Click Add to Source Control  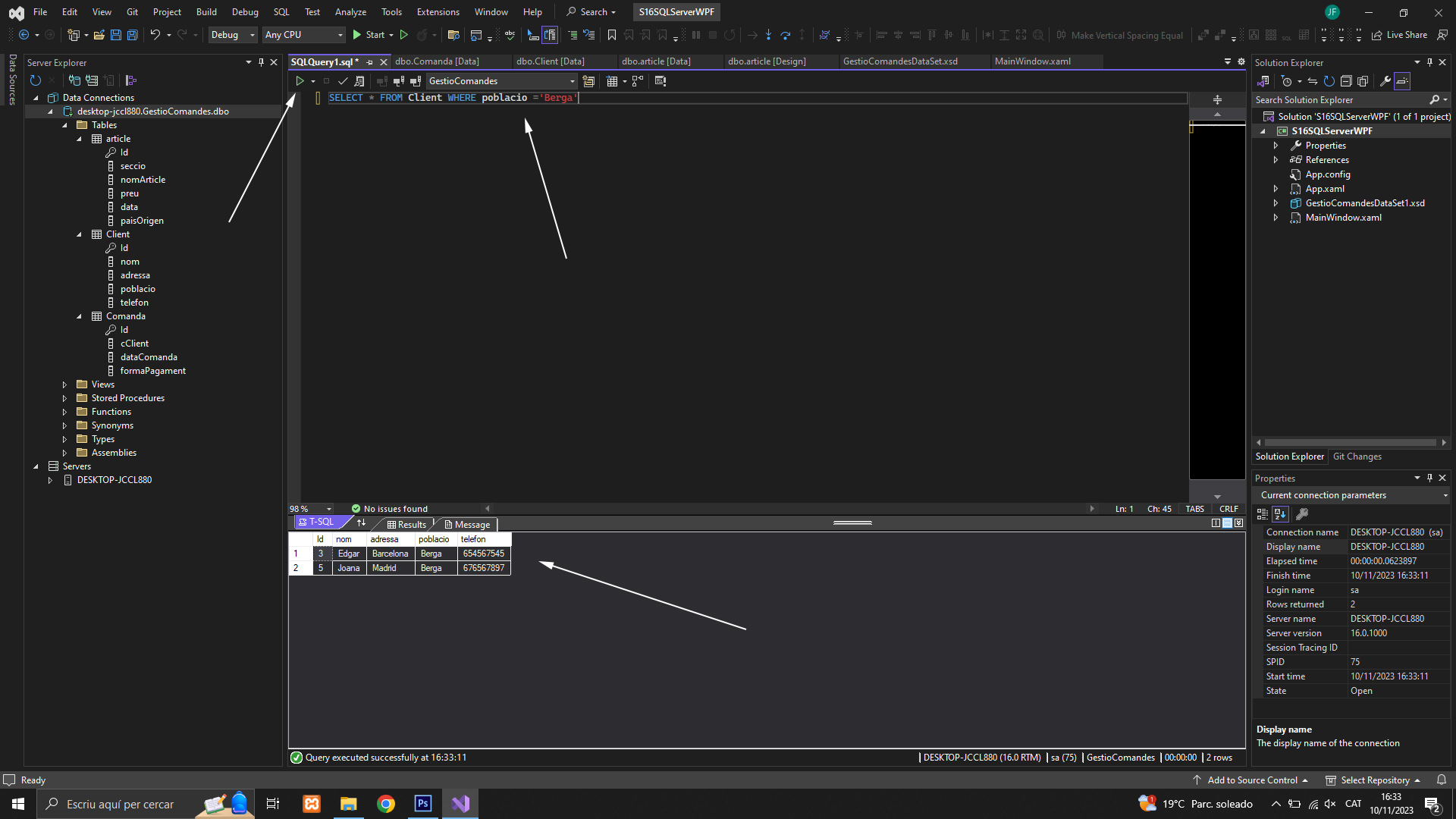pos(1251,780)
